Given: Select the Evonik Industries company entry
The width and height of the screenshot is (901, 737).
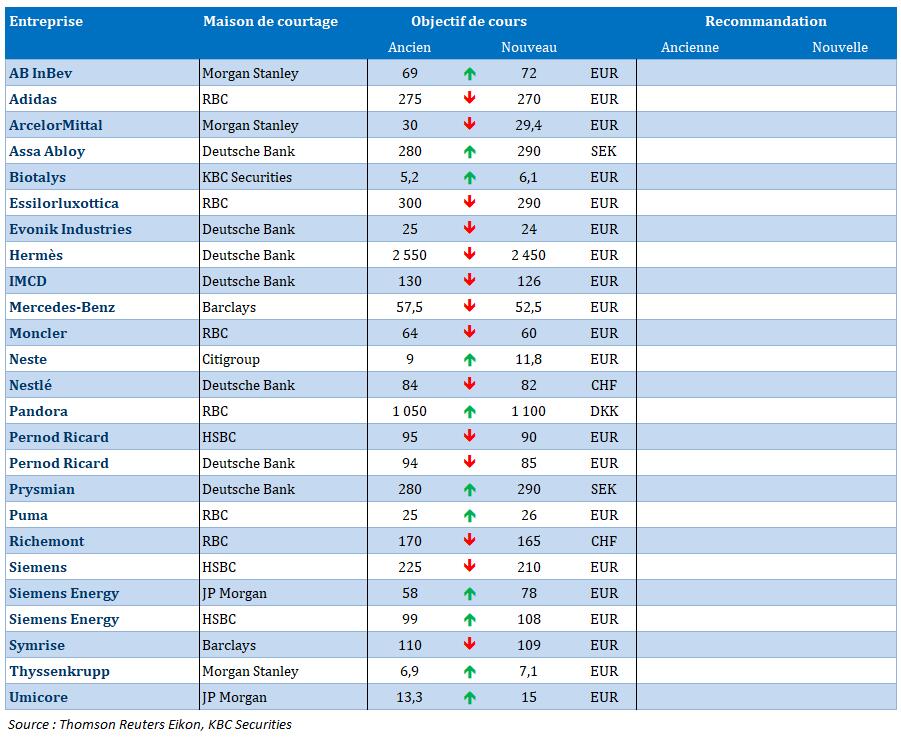Looking at the screenshot, I should point(70,229).
